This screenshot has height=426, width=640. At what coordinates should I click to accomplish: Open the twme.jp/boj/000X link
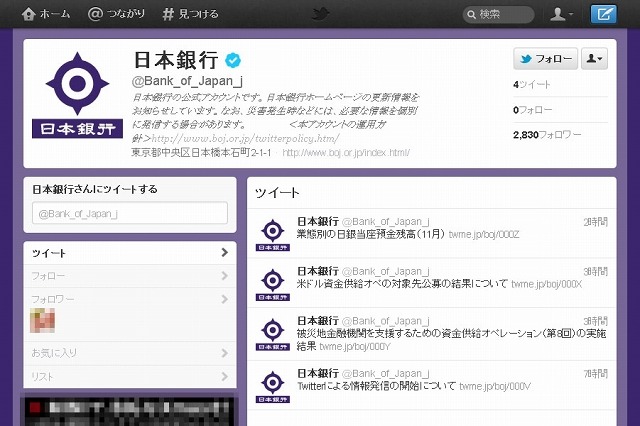point(547,284)
